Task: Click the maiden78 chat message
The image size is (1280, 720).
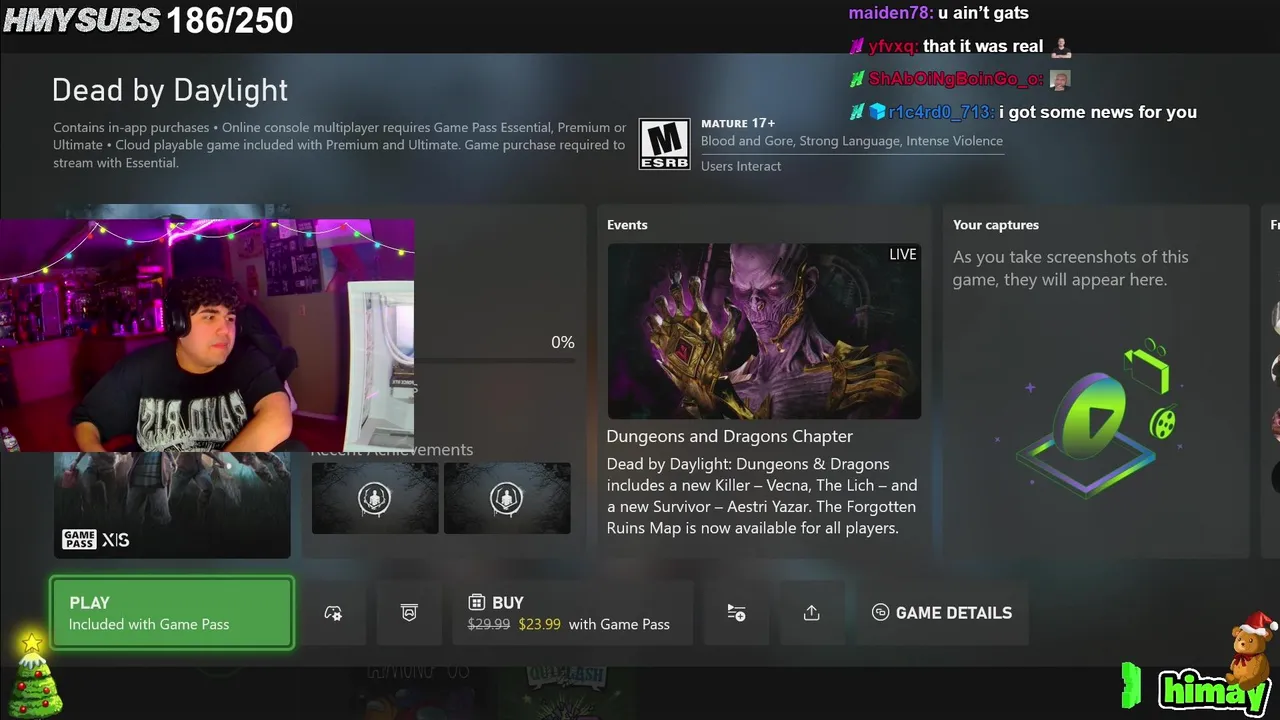Action: [x=938, y=13]
